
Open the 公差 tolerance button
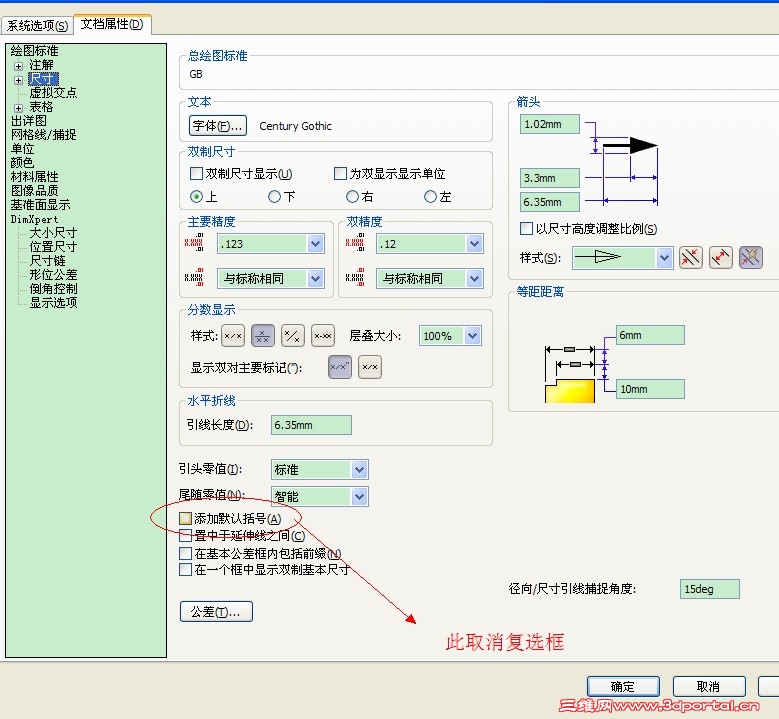point(216,612)
